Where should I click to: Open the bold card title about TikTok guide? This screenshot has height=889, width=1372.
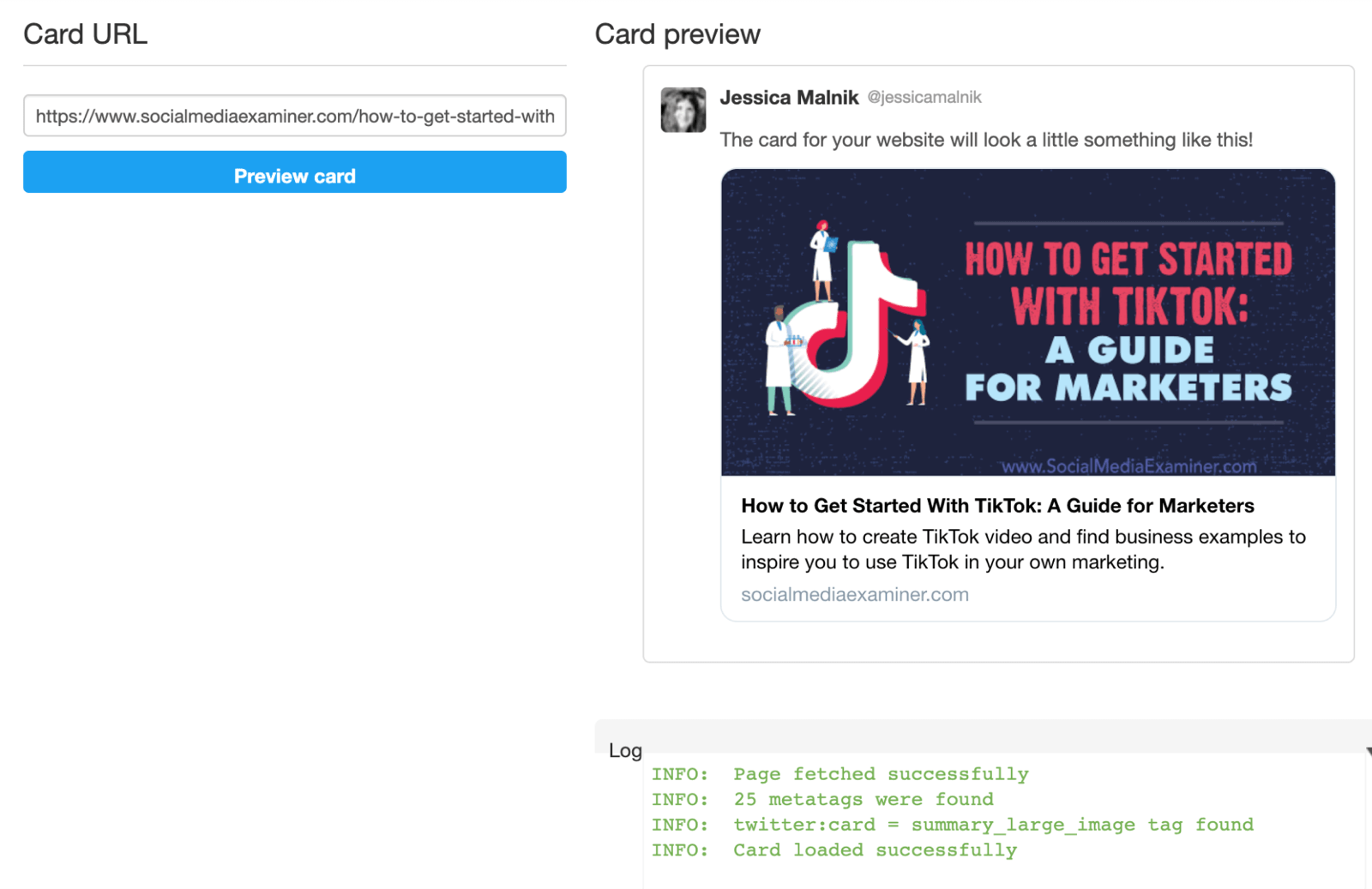point(997,506)
